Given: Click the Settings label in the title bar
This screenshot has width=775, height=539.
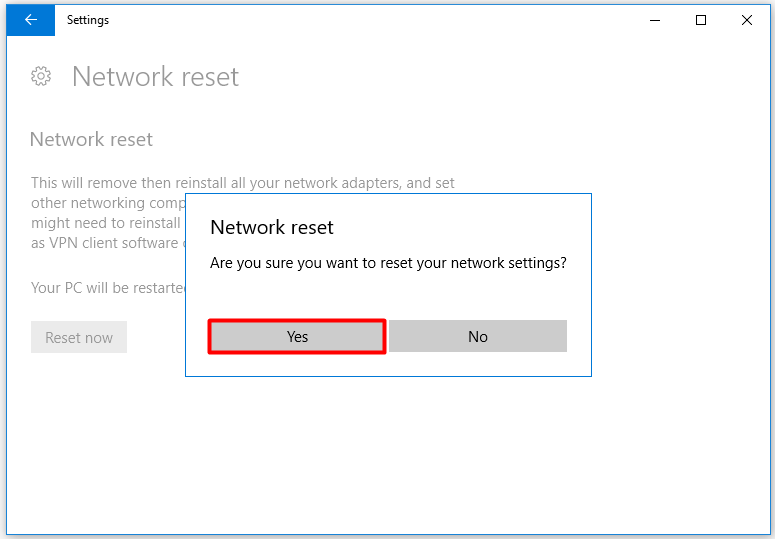Looking at the screenshot, I should 88,20.
